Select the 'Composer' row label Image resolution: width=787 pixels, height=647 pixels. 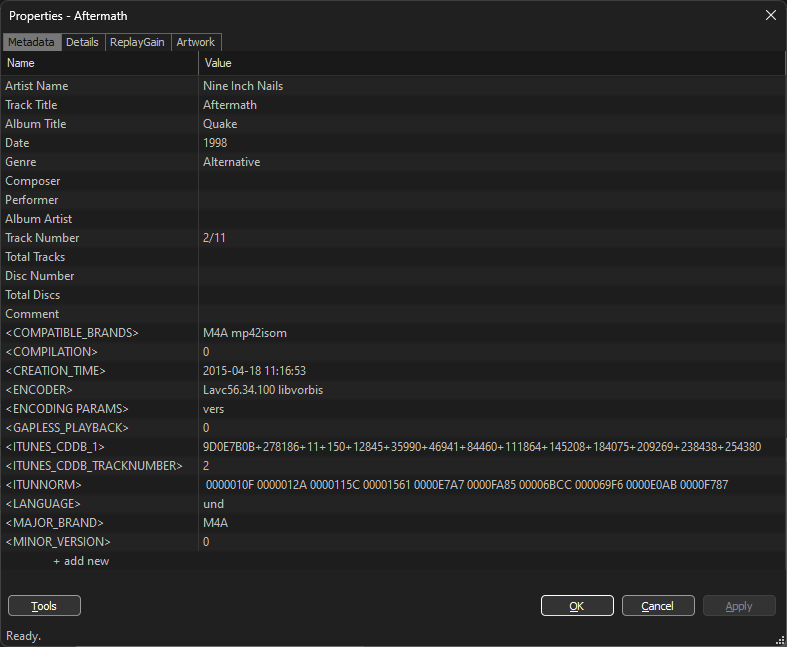coord(33,181)
